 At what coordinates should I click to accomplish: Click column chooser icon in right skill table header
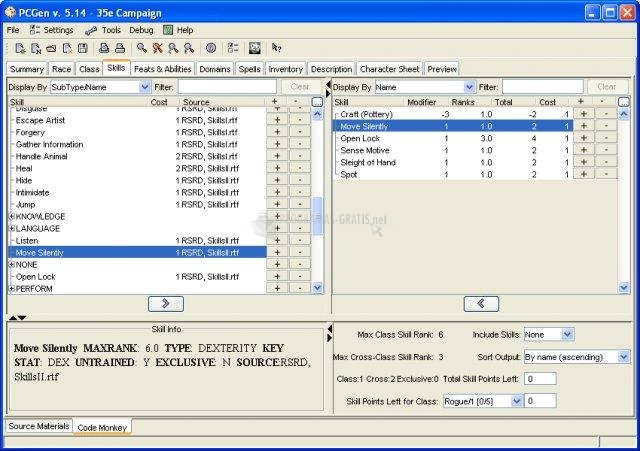[x=624, y=102]
